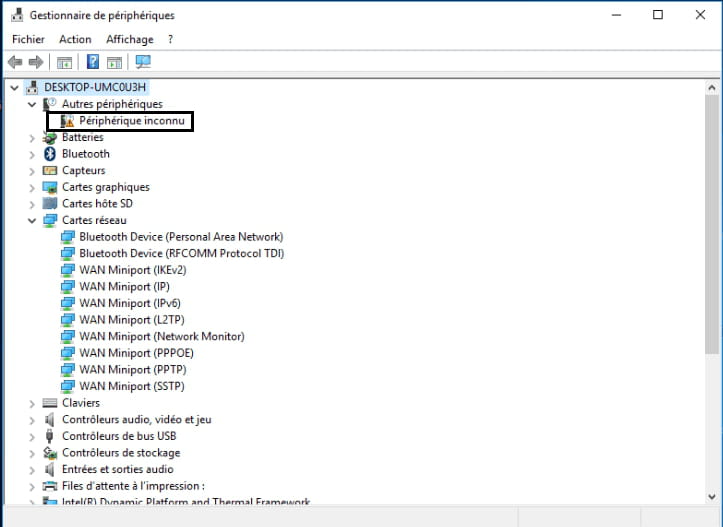
Task: Click the adapter icon of WAN Miniport (SSTP)
Action: tap(68, 386)
